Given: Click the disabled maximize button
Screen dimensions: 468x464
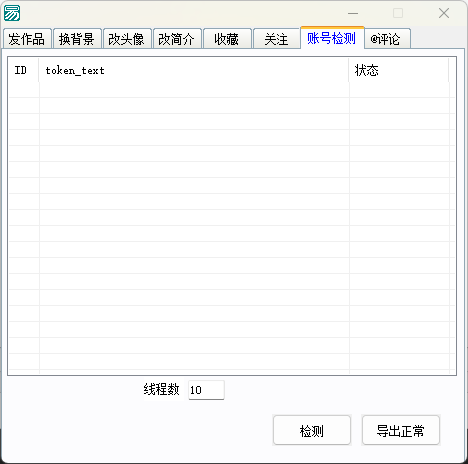Looking at the screenshot, I should coord(398,13).
